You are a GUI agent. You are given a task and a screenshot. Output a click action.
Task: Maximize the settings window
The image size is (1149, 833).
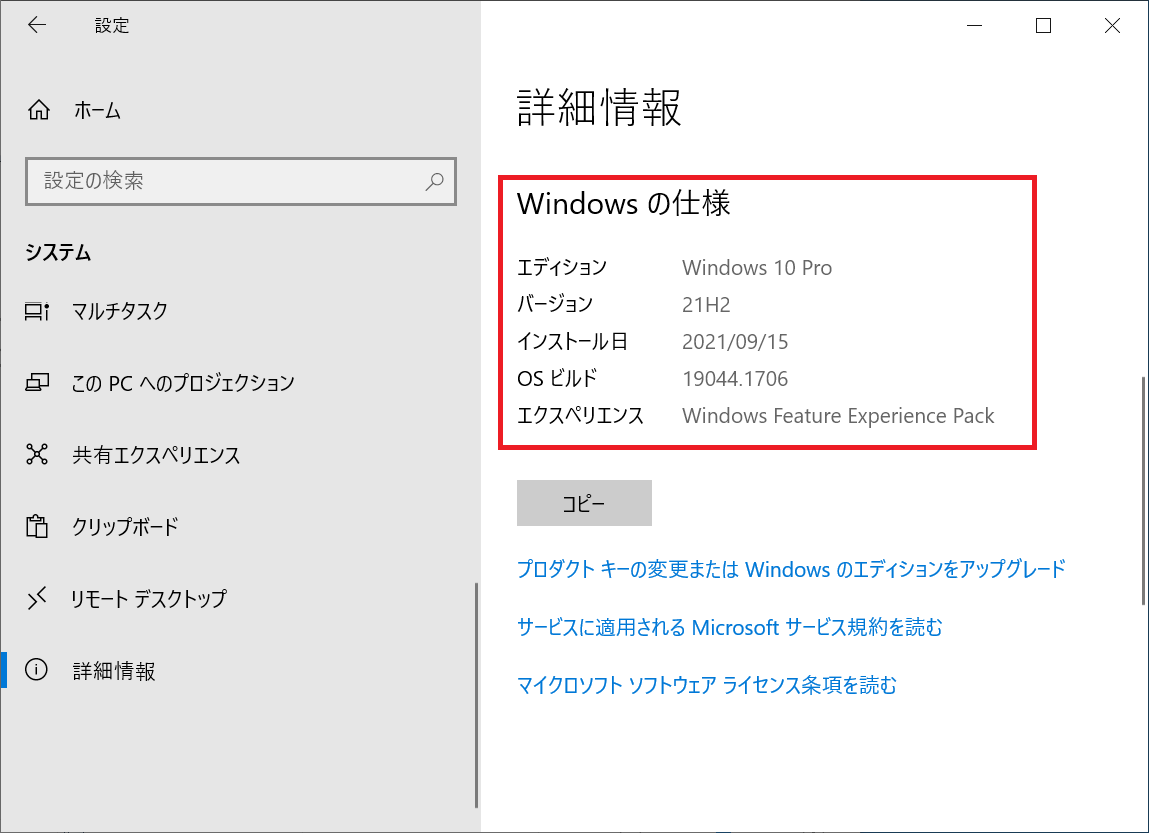1043,26
